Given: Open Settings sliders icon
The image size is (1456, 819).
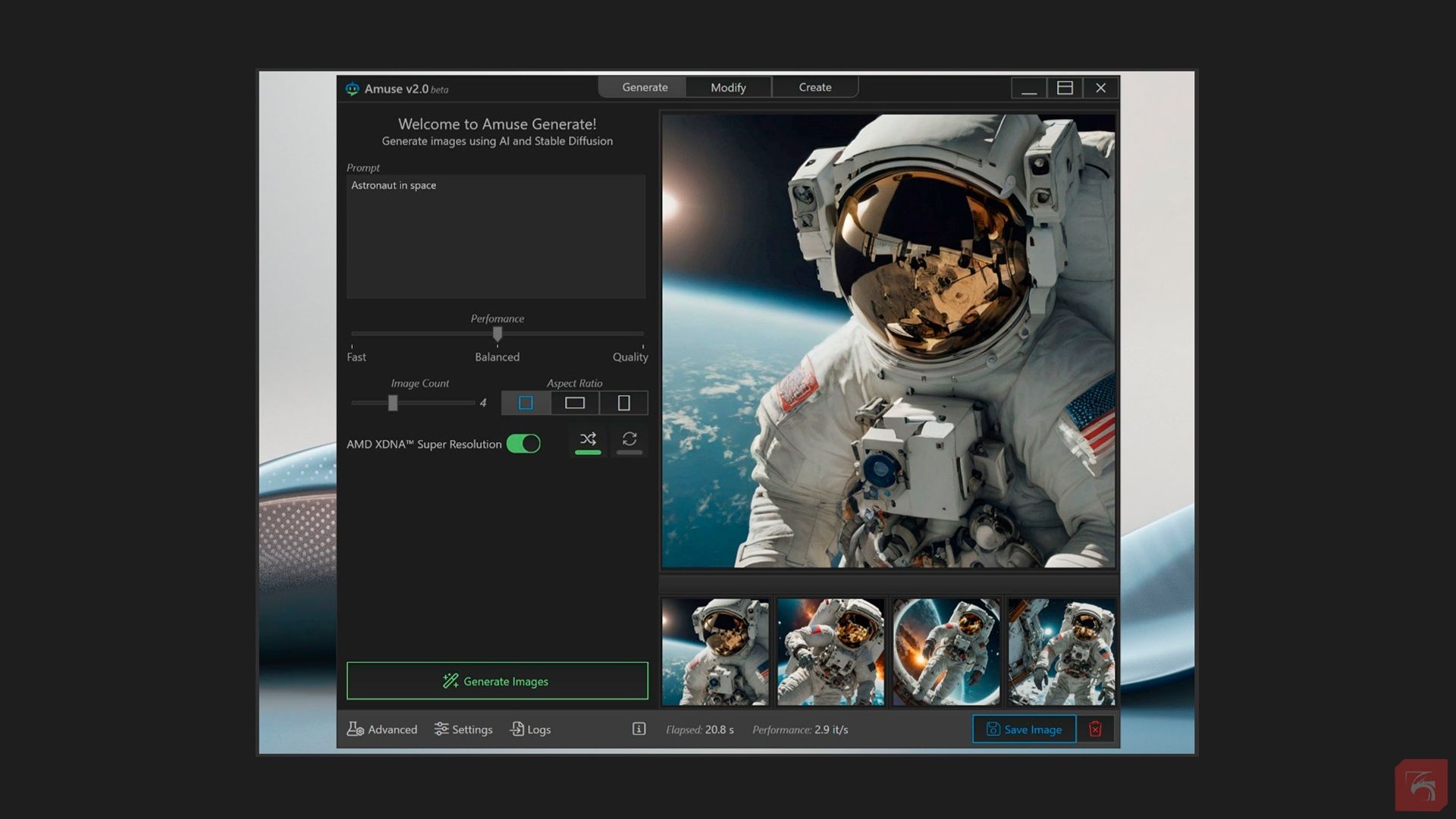Looking at the screenshot, I should (x=441, y=729).
